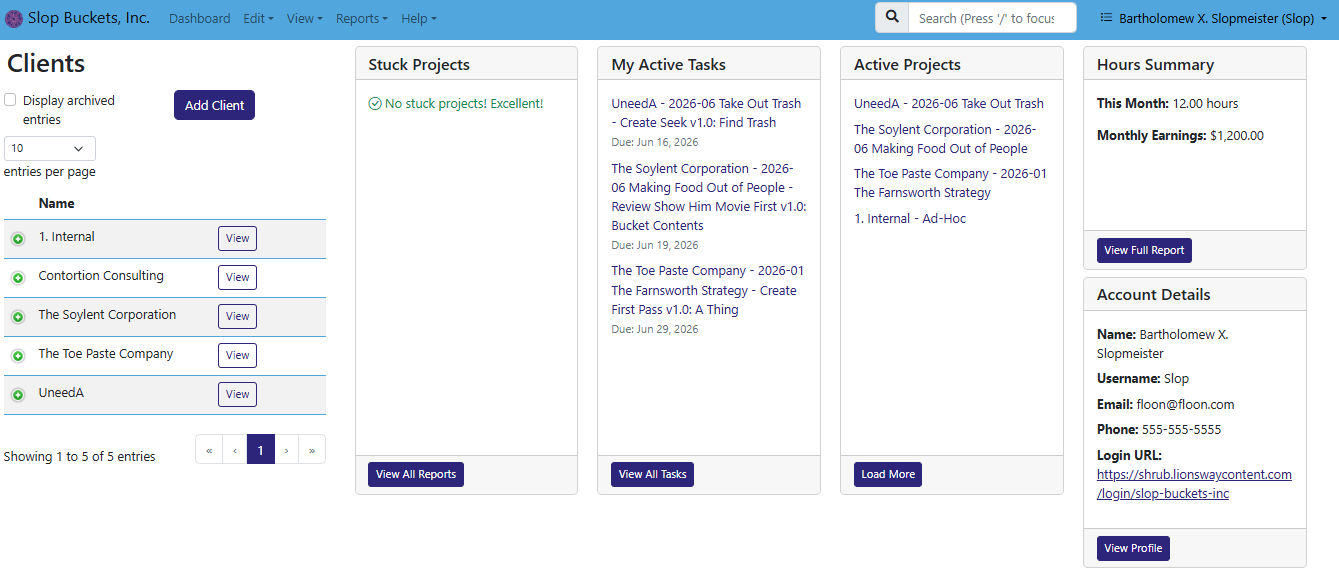Image resolution: width=1339 pixels, height=571 pixels.
Task: Go to next page of clients
Action: [x=287, y=450]
